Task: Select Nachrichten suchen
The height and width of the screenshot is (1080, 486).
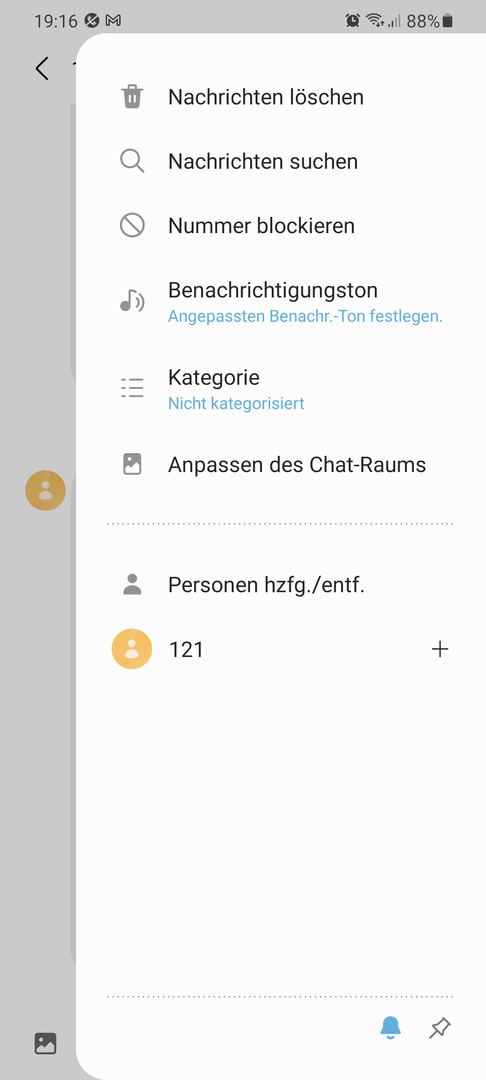Action: pyautogui.click(x=279, y=161)
